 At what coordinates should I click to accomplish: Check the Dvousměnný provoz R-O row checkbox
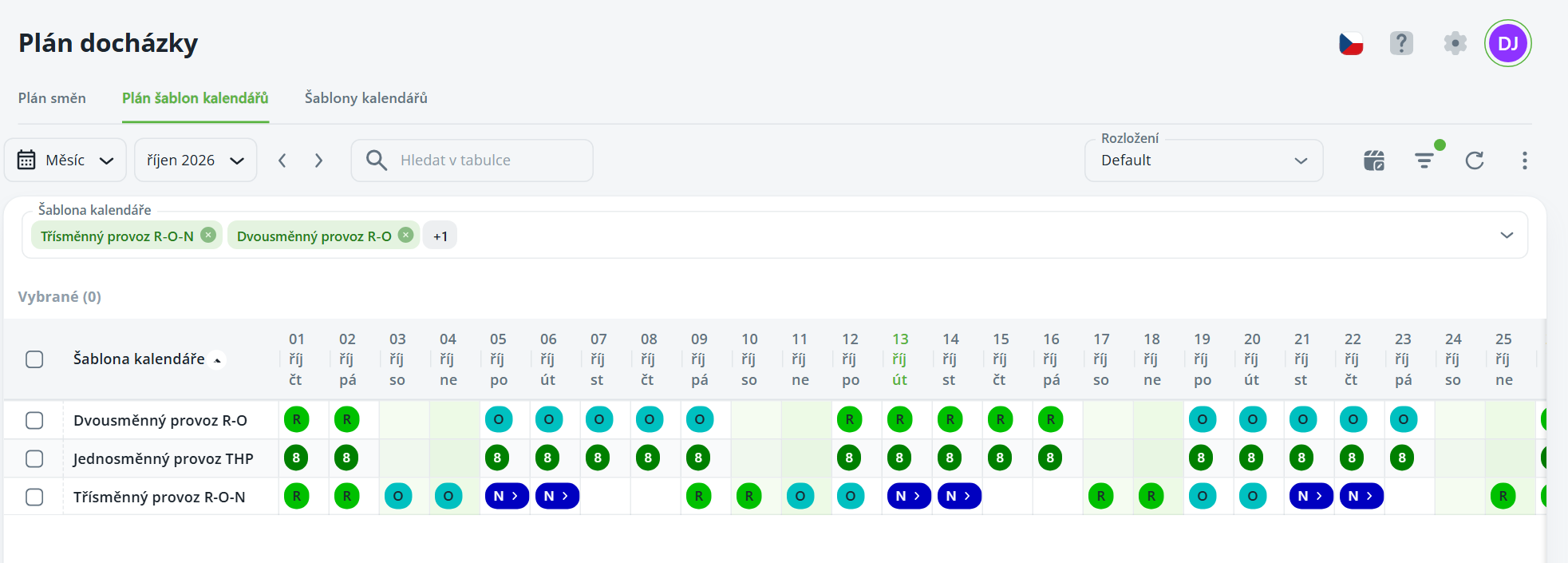[34, 420]
